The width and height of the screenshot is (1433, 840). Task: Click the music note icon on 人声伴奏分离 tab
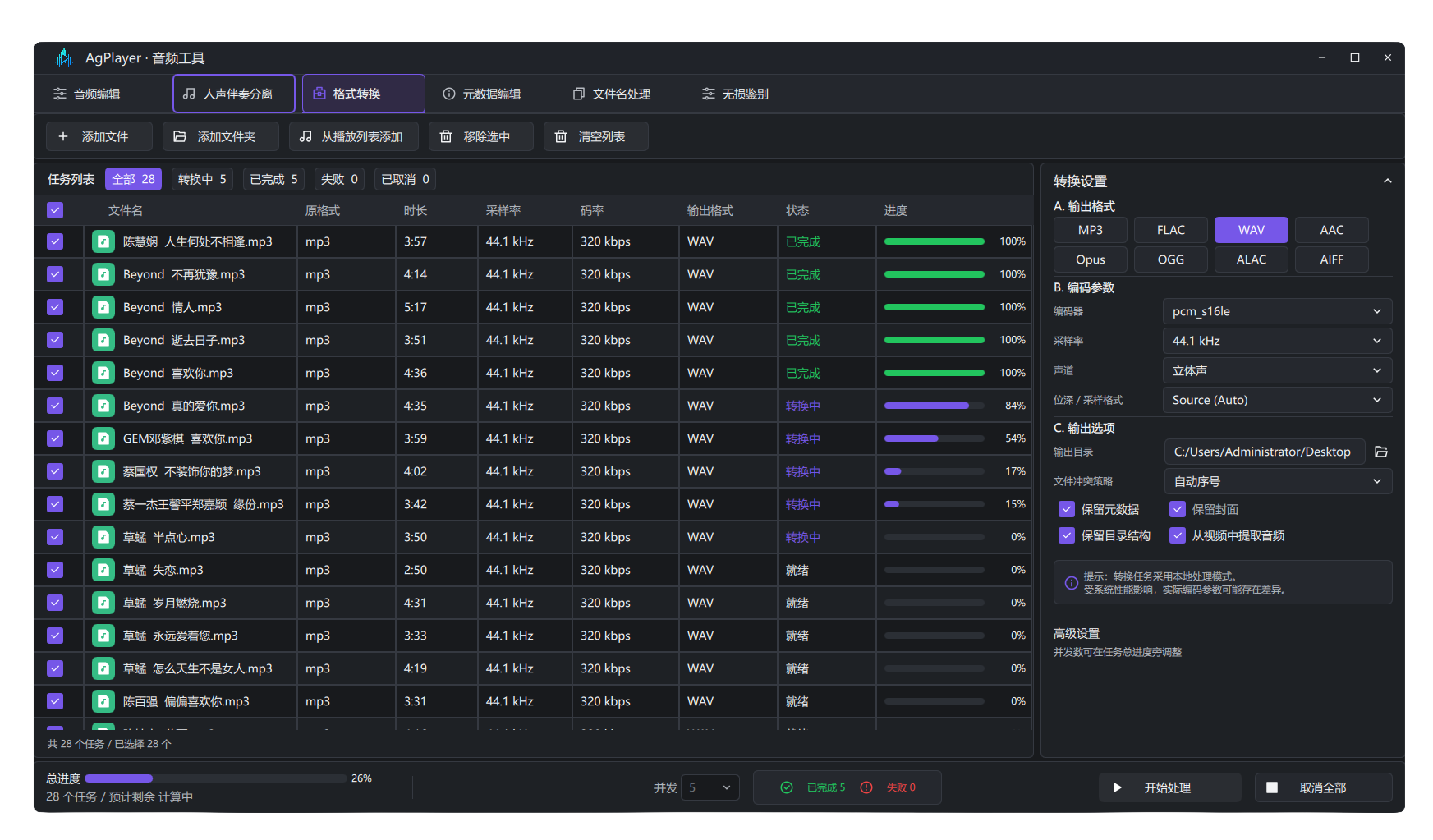coord(189,94)
